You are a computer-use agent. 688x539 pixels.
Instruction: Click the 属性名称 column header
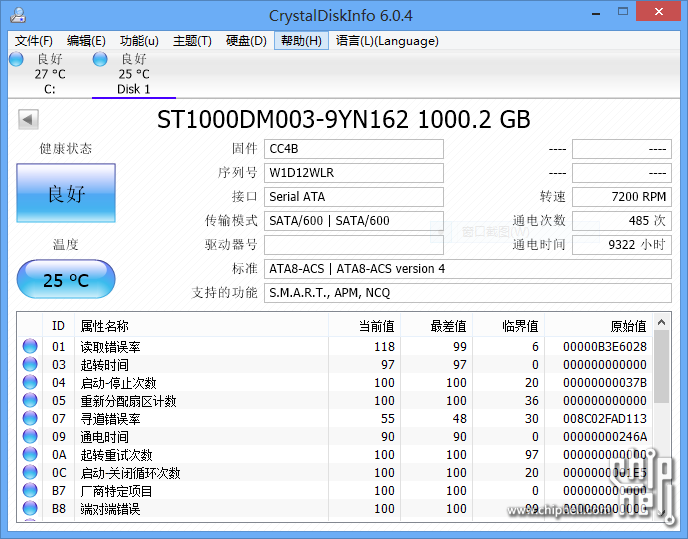pyautogui.click(x=201, y=326)
